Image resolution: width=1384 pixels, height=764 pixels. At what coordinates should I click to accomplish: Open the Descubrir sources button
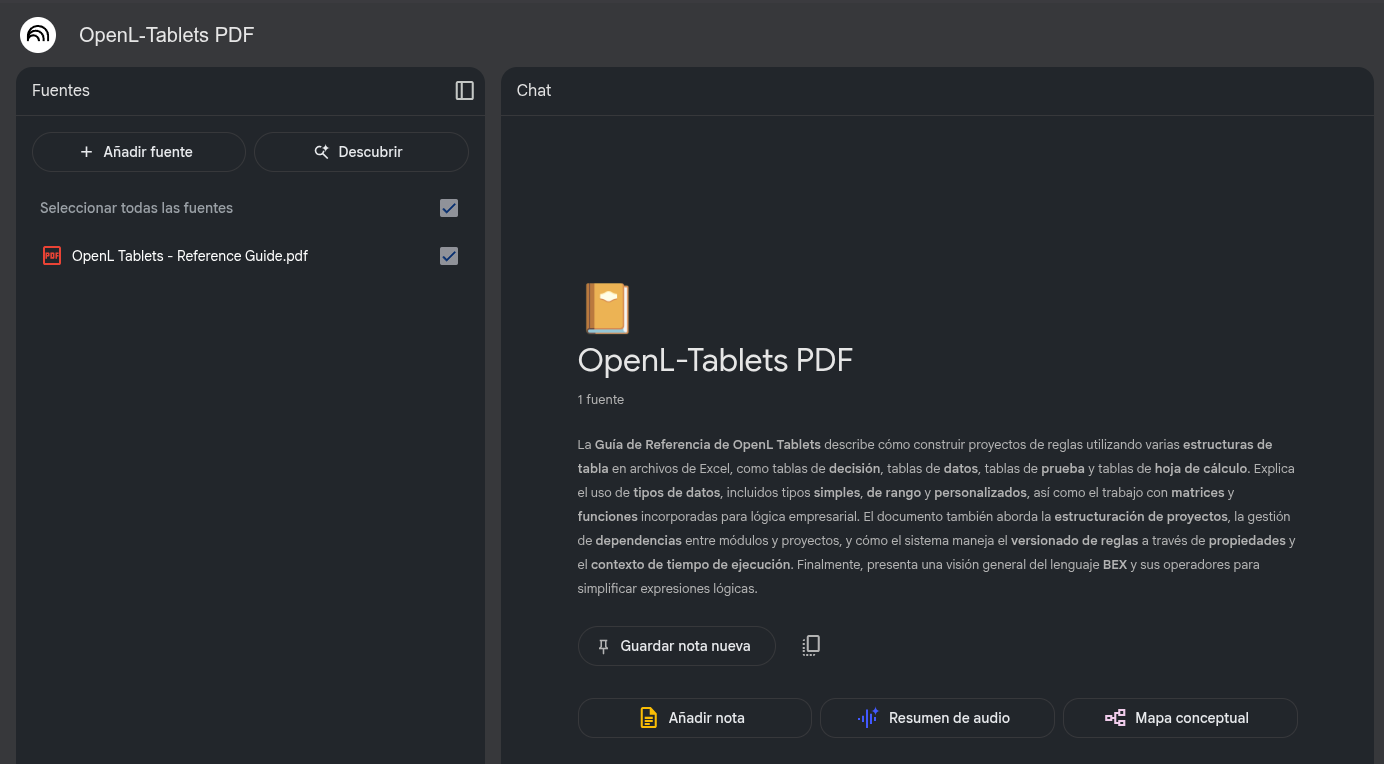point(361,152)
